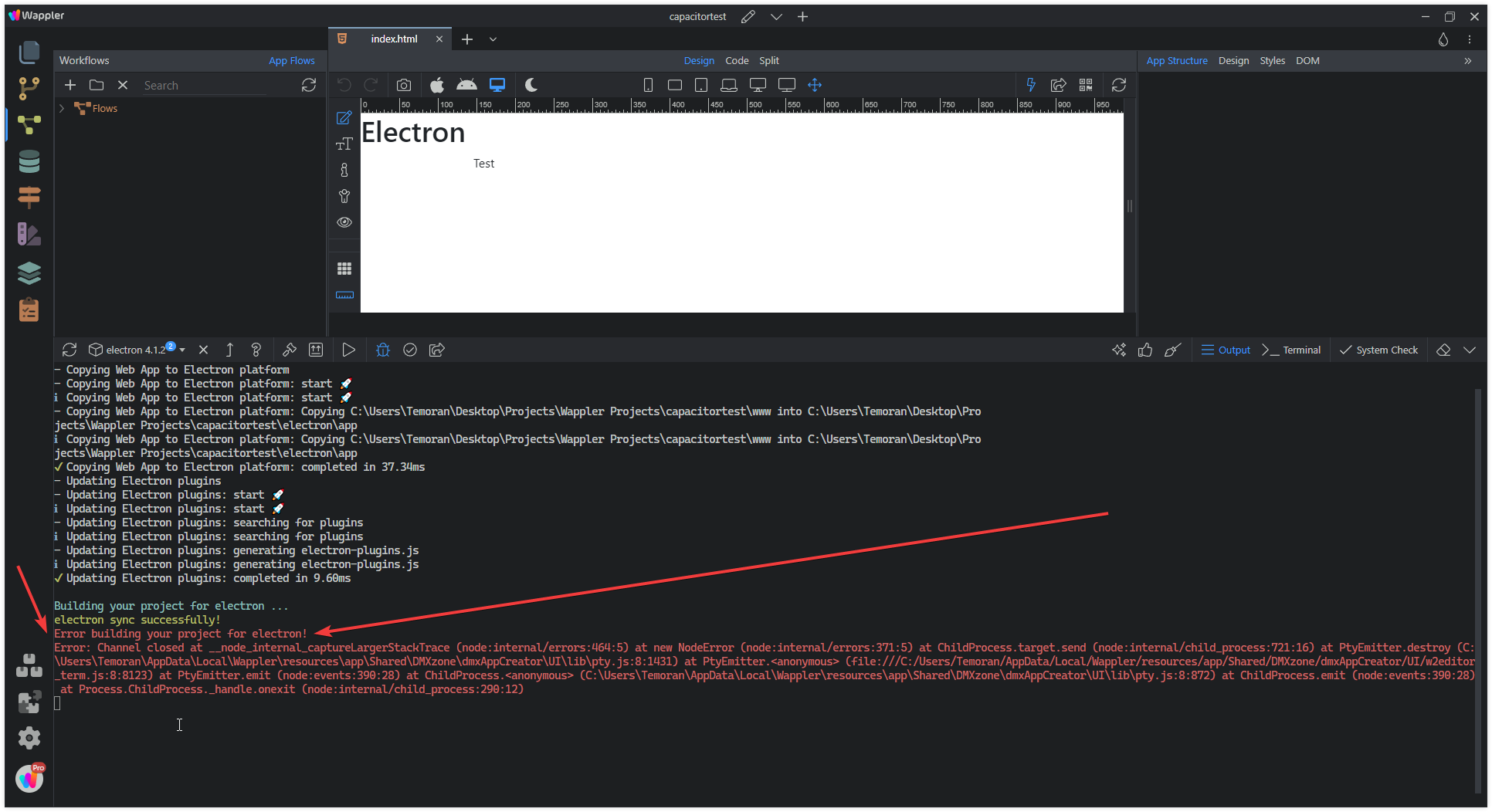This screenshot has height=812, width=1492.
Task: Switch to tablet portrait viewport
Action: 701,85
